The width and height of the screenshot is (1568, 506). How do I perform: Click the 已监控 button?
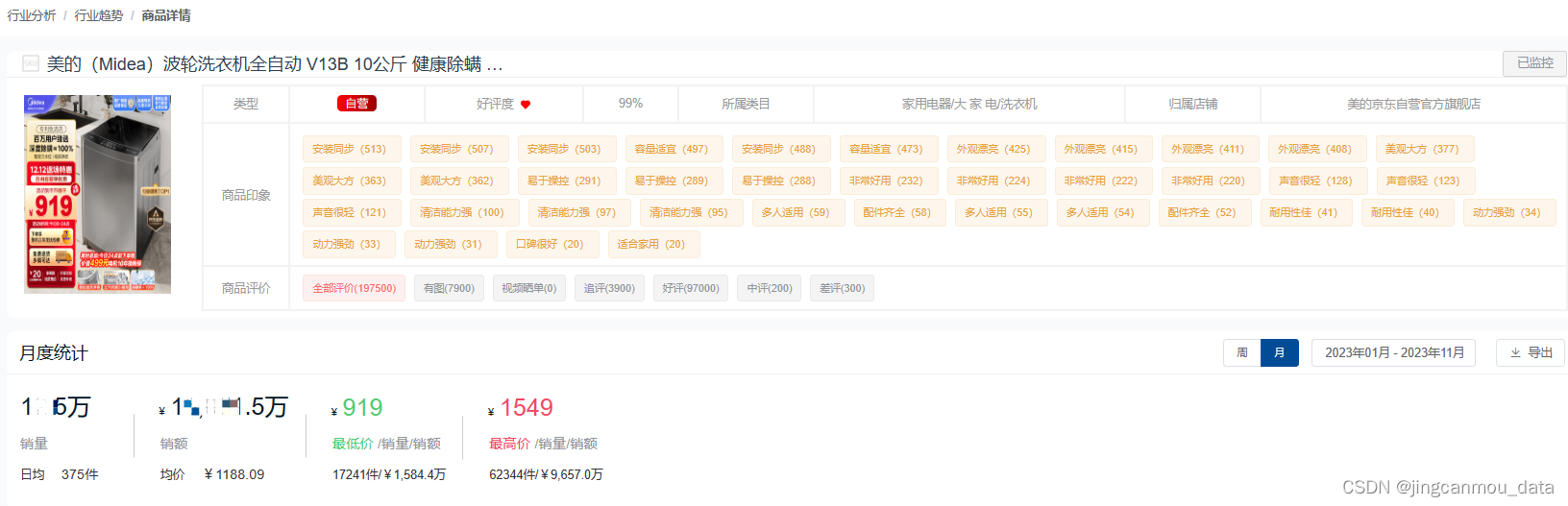1534,62
